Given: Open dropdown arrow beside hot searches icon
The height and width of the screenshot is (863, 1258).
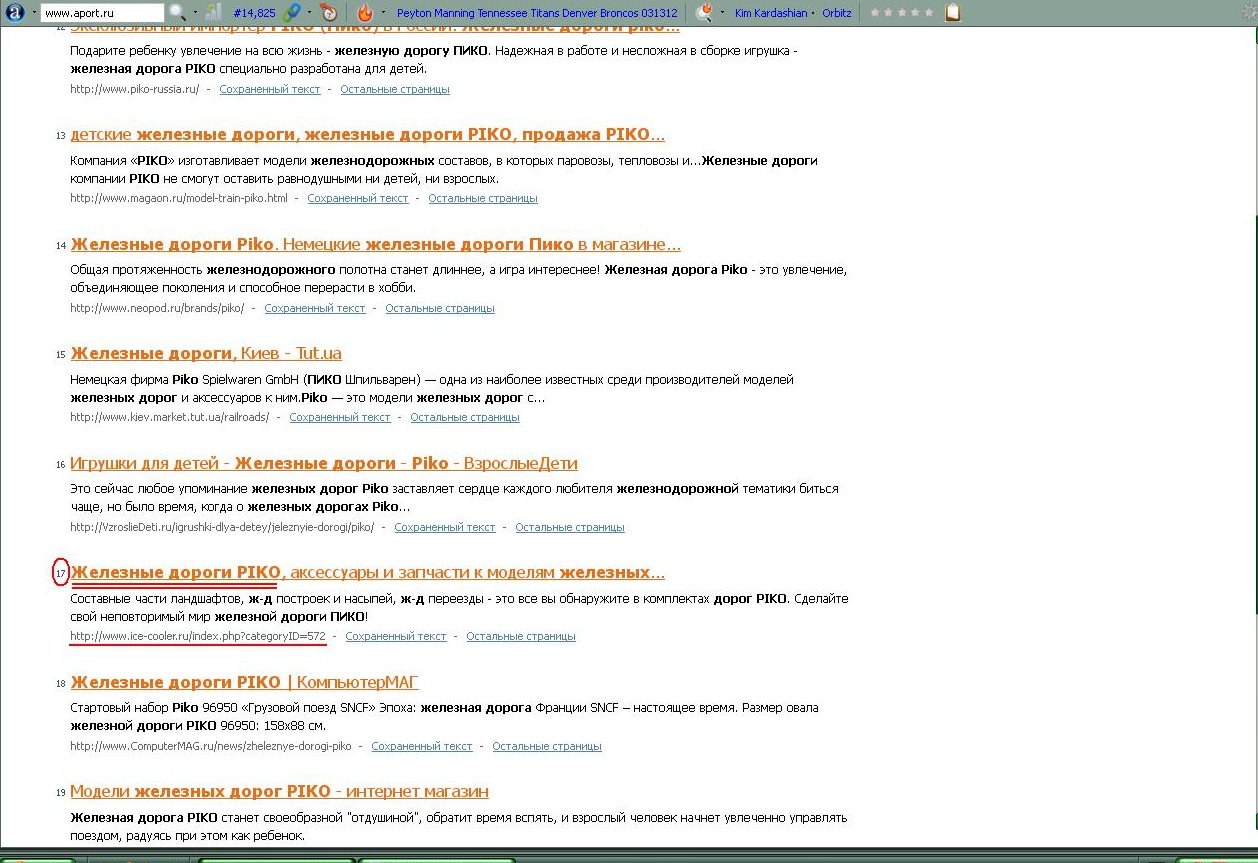Looking at the screenshot, I should click(723, 13).
